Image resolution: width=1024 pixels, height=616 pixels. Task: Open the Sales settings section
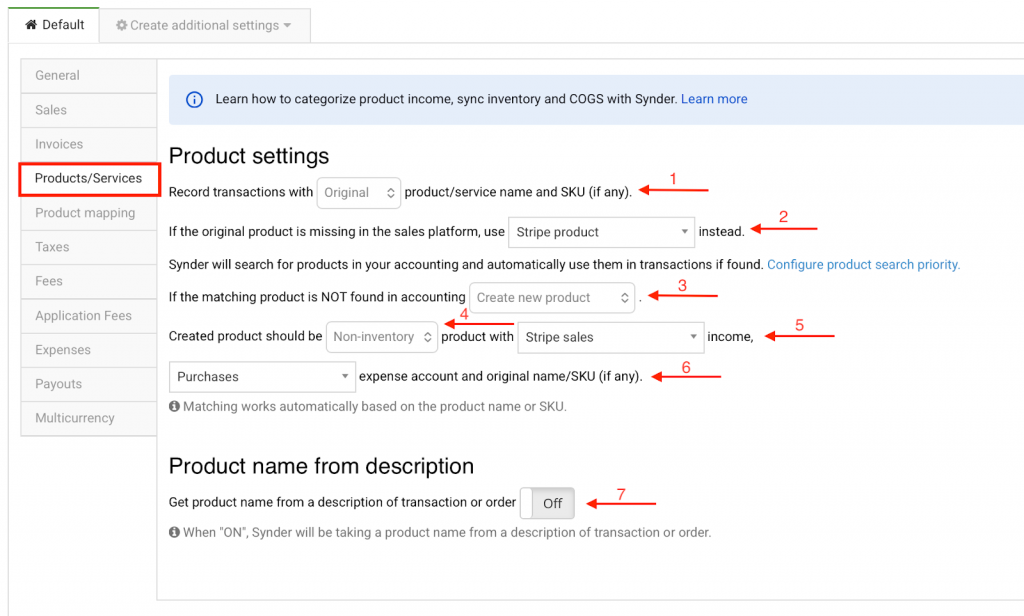(x=51, y=110)
